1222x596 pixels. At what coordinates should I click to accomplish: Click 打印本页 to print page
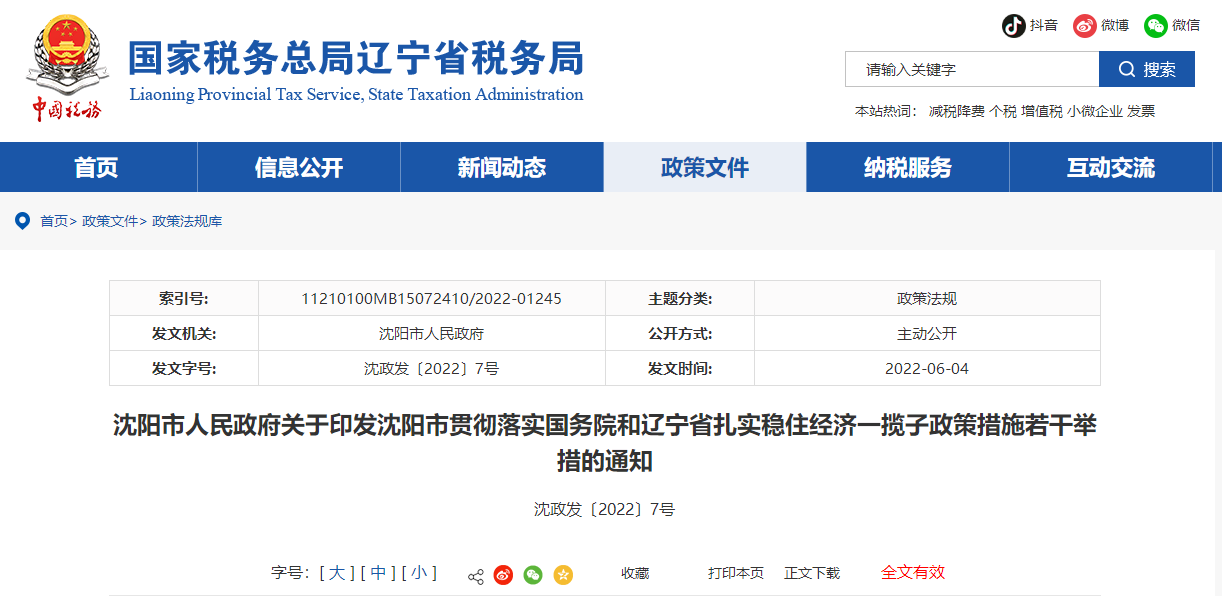(x=736, y=573)
